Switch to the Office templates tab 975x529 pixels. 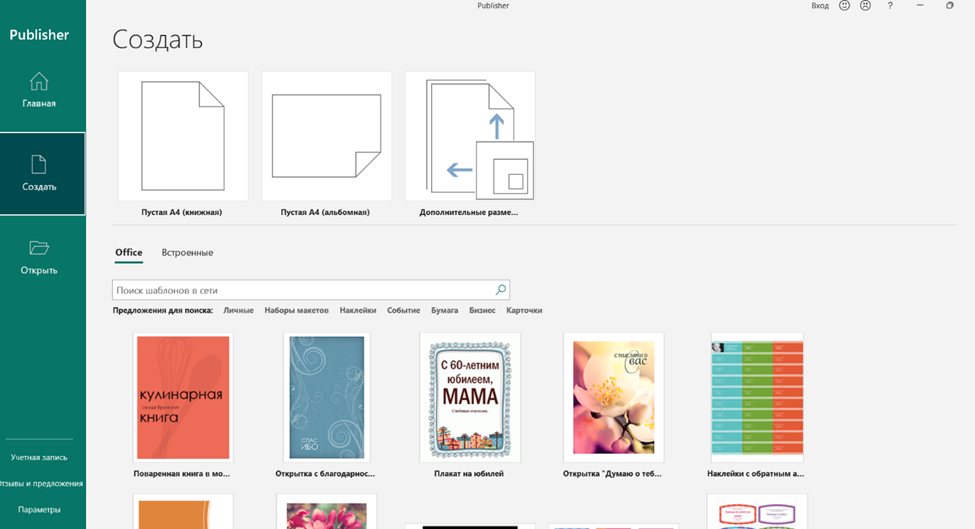(129, 252)
